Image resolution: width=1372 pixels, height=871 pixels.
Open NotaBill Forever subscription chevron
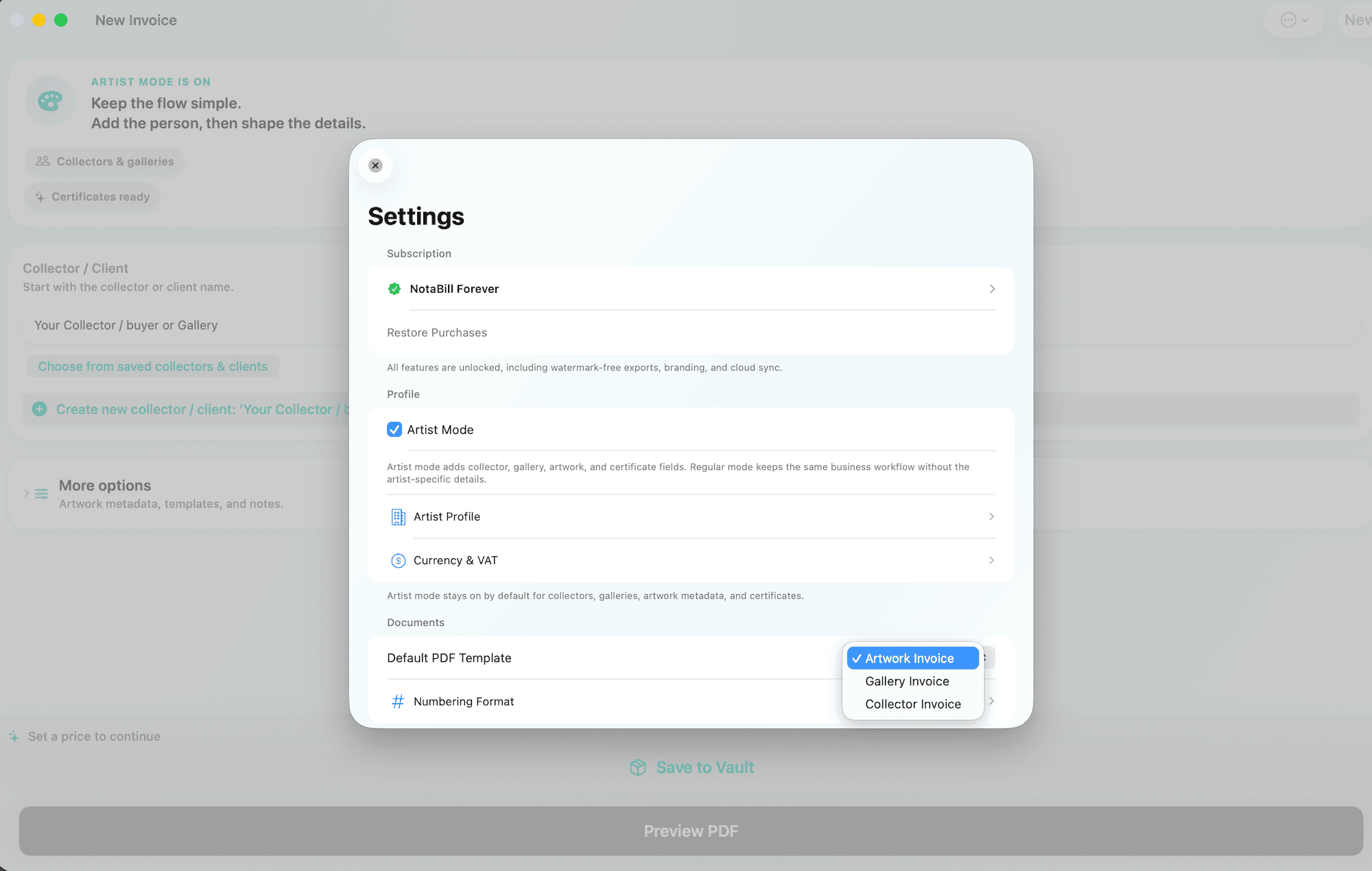point(992,289)
